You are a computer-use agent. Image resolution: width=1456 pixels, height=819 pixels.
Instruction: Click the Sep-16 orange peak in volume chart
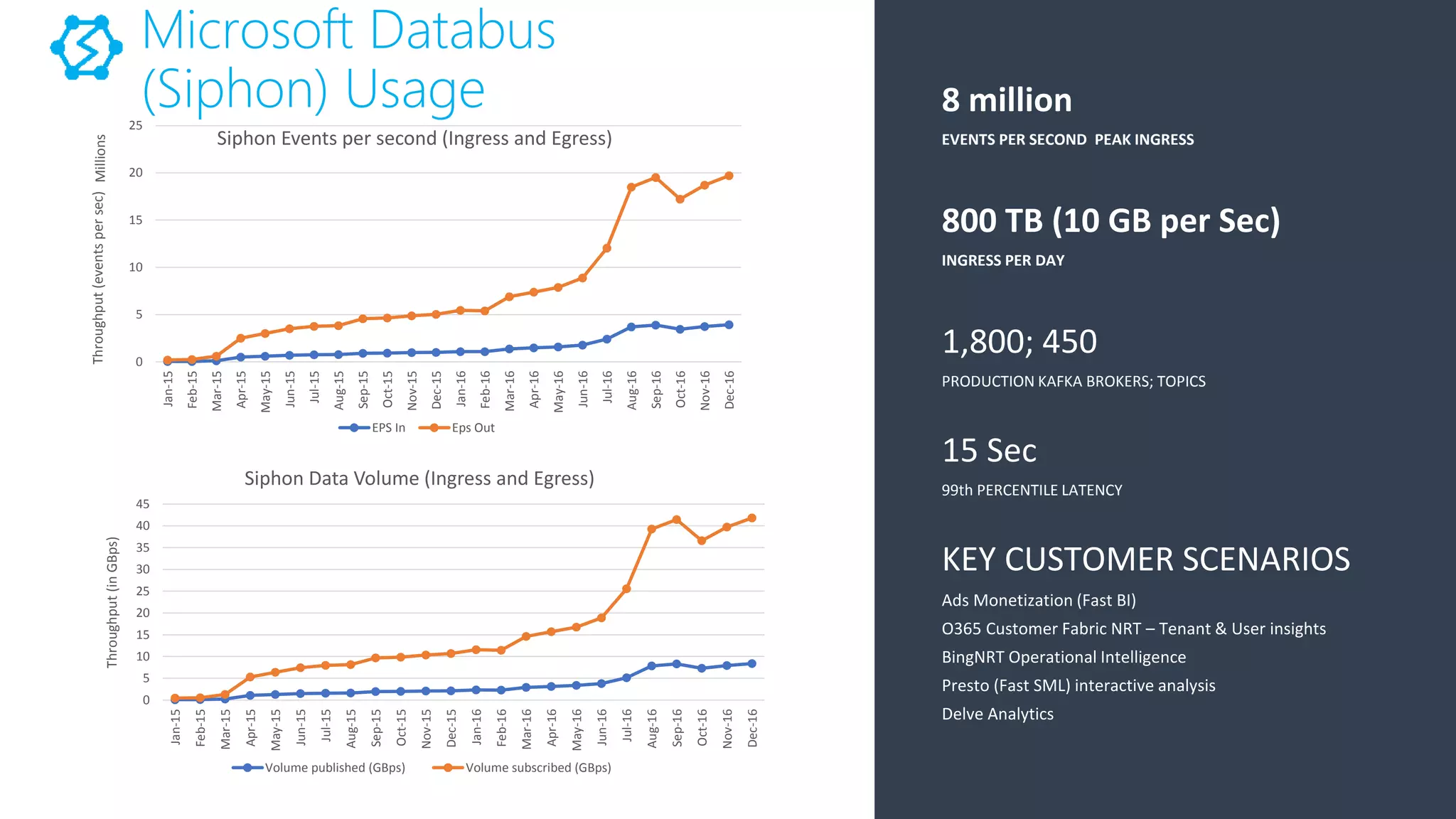(x=677, y=520)
